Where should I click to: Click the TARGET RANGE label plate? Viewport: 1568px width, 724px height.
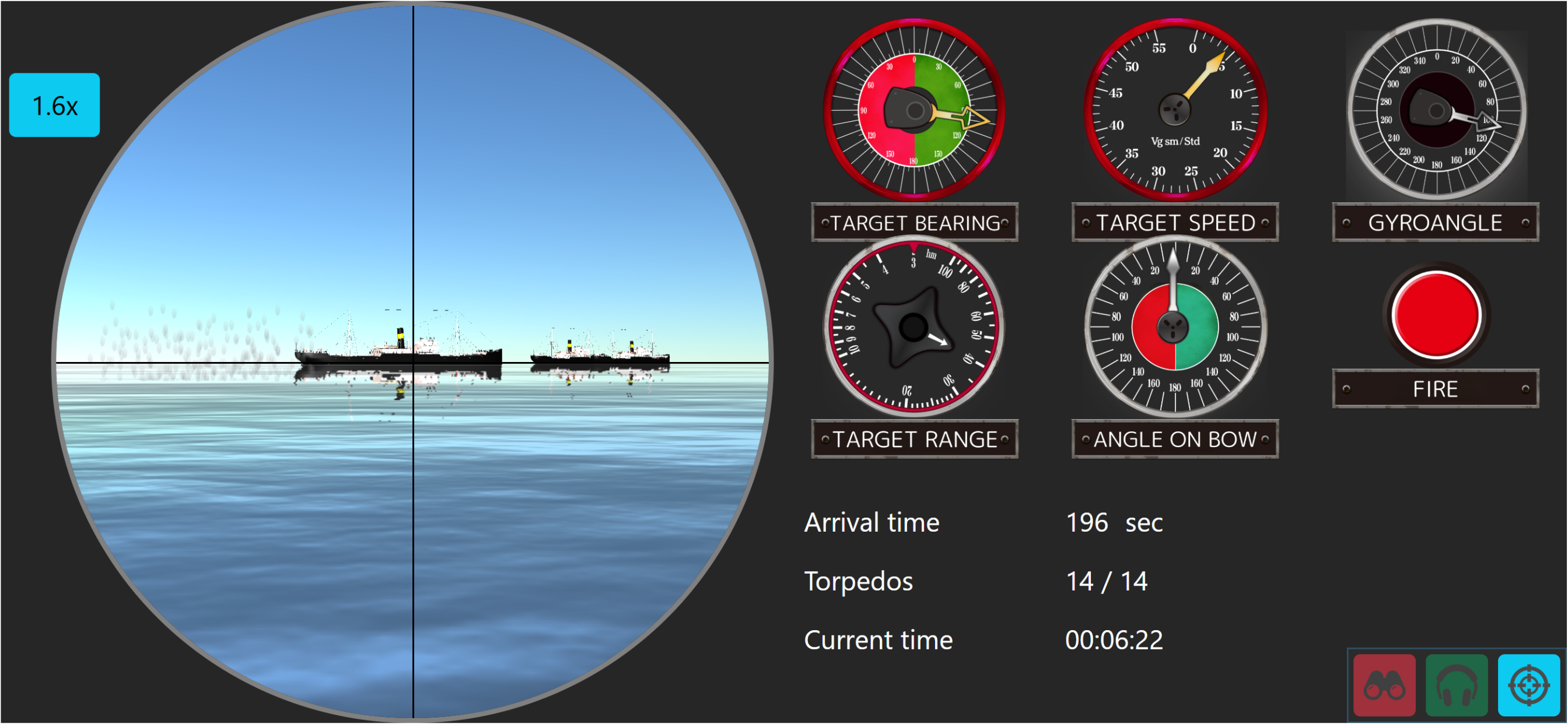click(914, 440)
